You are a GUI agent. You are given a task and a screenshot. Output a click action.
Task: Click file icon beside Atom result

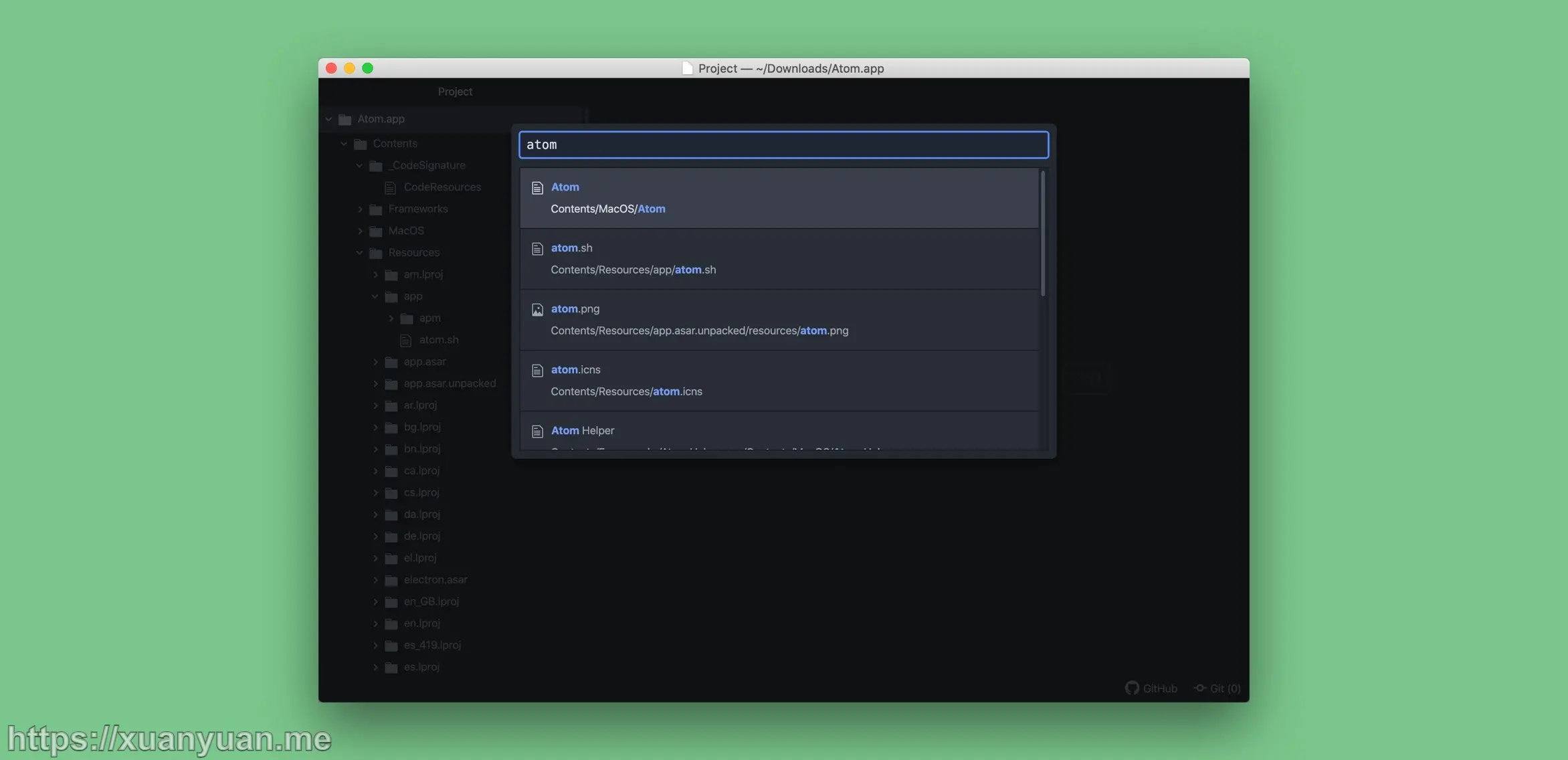537,188
